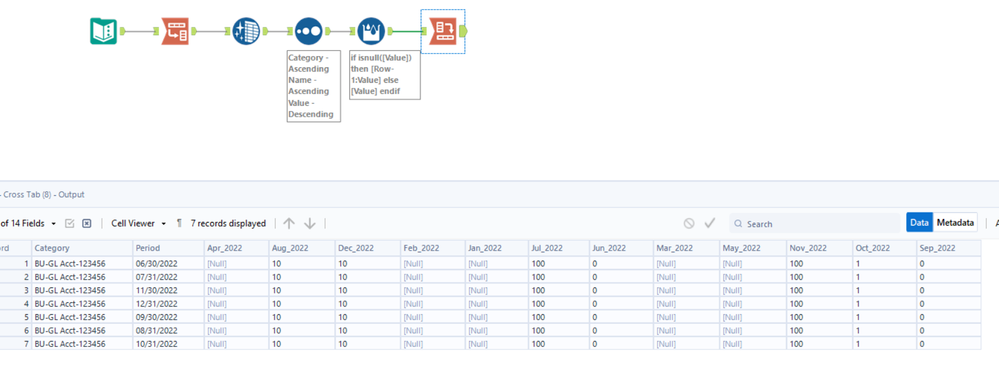Click the select all fields icon
The width and height of the screenshot is (999, 372).
(70, 224)
